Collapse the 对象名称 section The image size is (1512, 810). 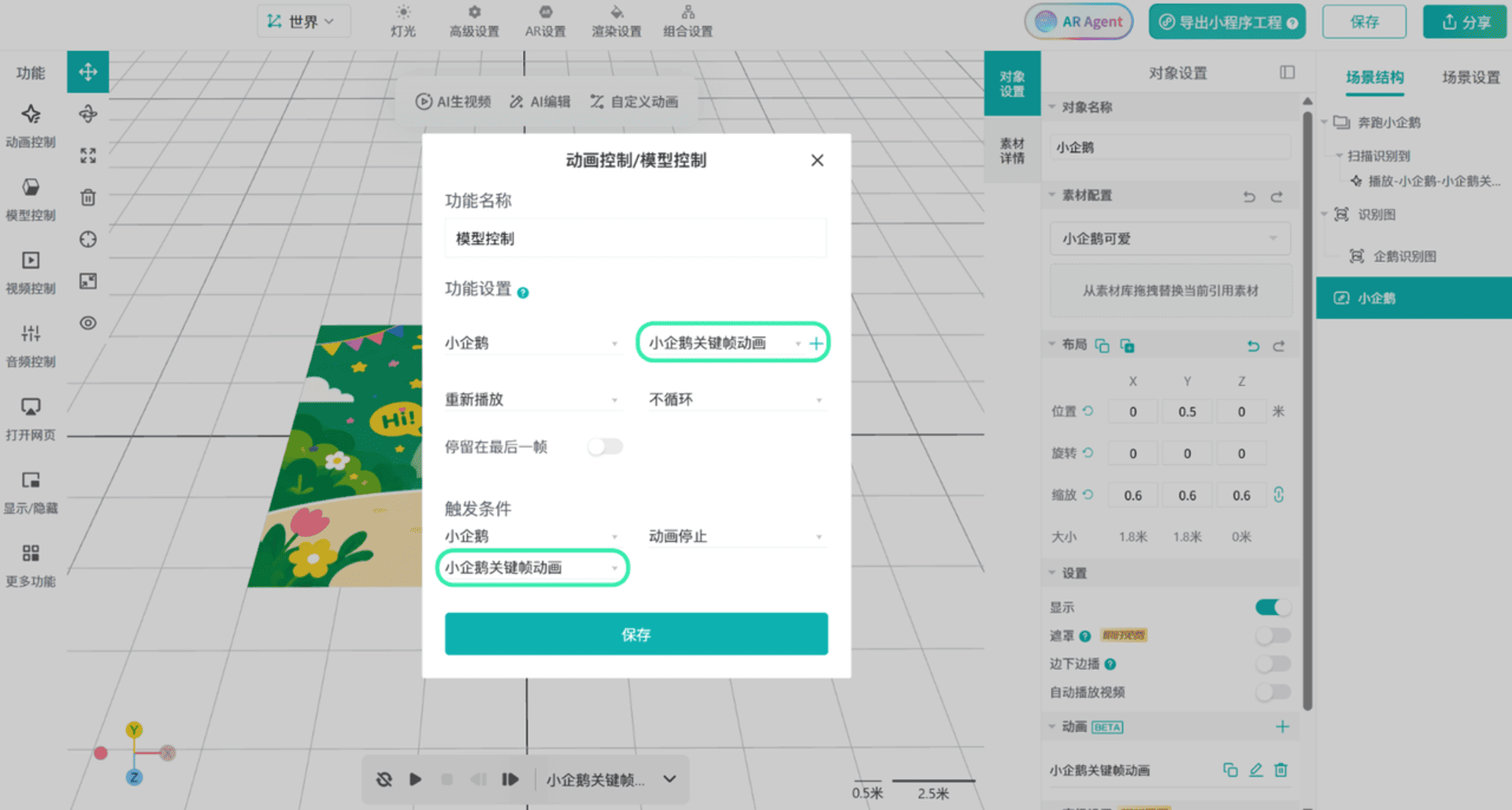tap(1052, 107)
